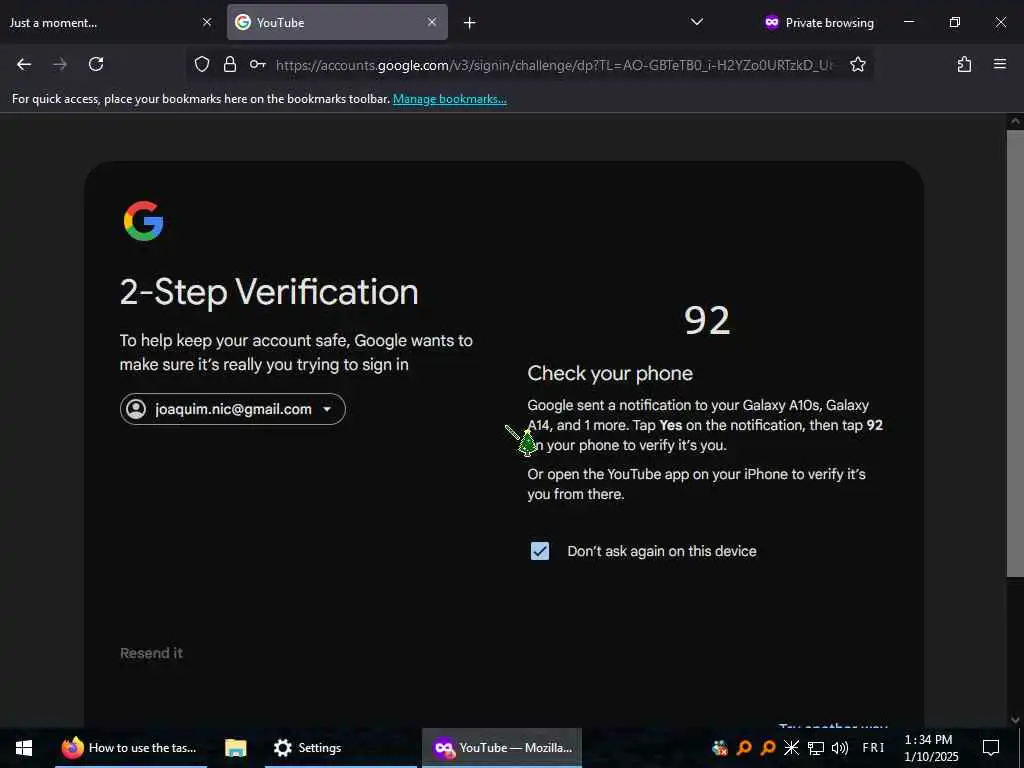Viewport: 1024px width, 768px height.
Task: Click the scrollbar down arrow
Action: point(1015,720)
